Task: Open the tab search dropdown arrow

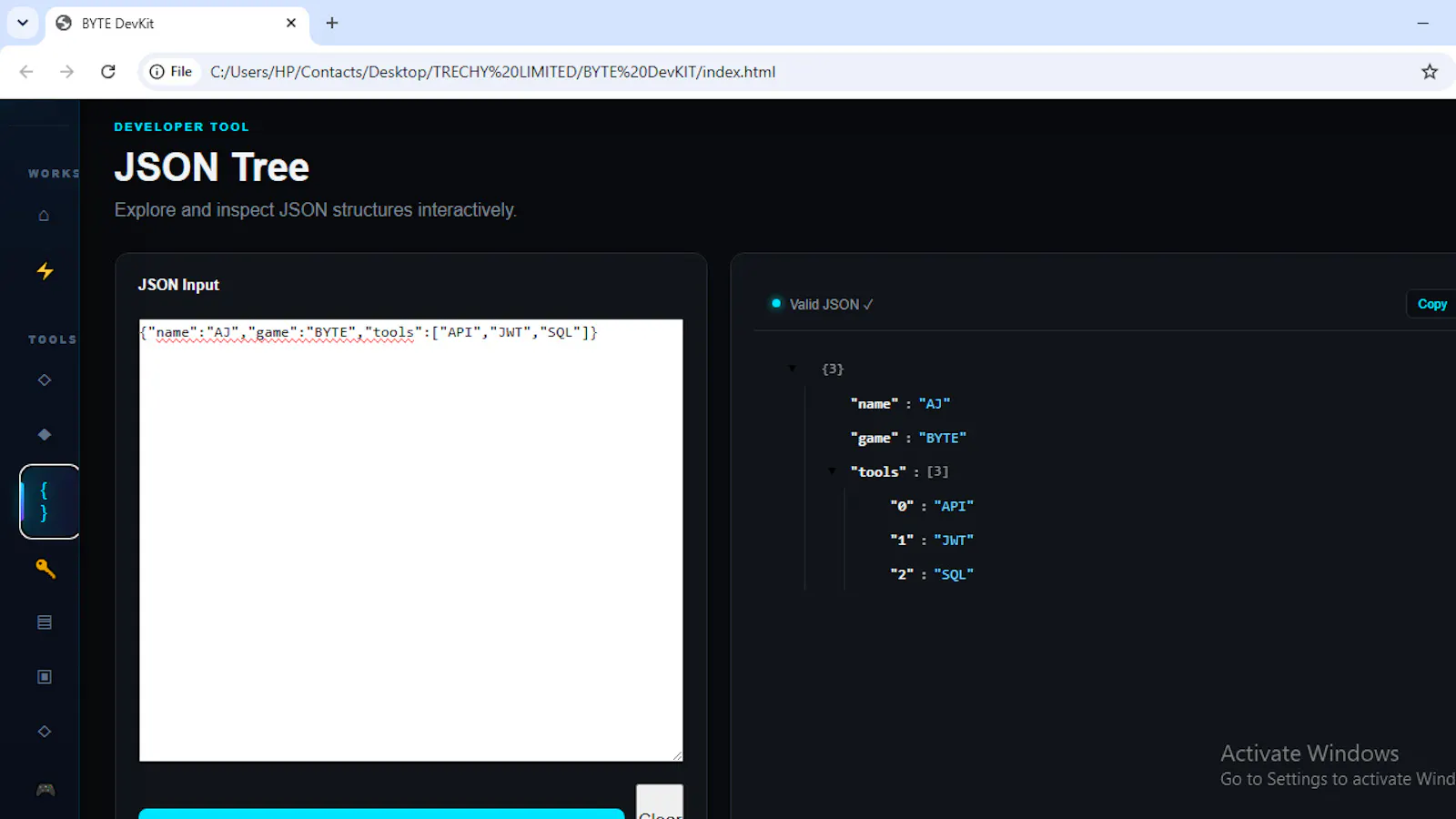Action: pyautogui.click(x=22, y=23)
